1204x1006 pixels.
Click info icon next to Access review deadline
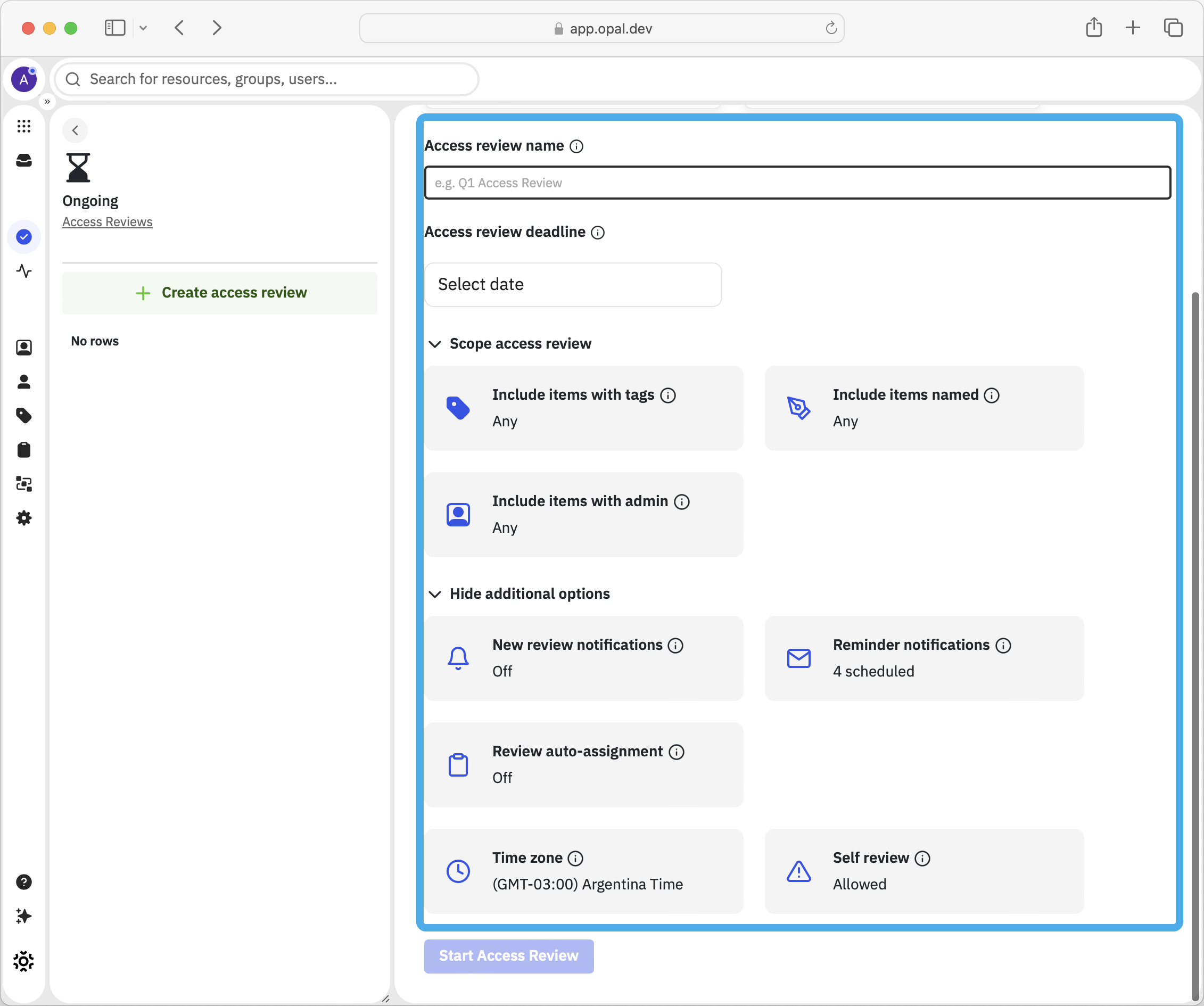click(x=597, y=232)
